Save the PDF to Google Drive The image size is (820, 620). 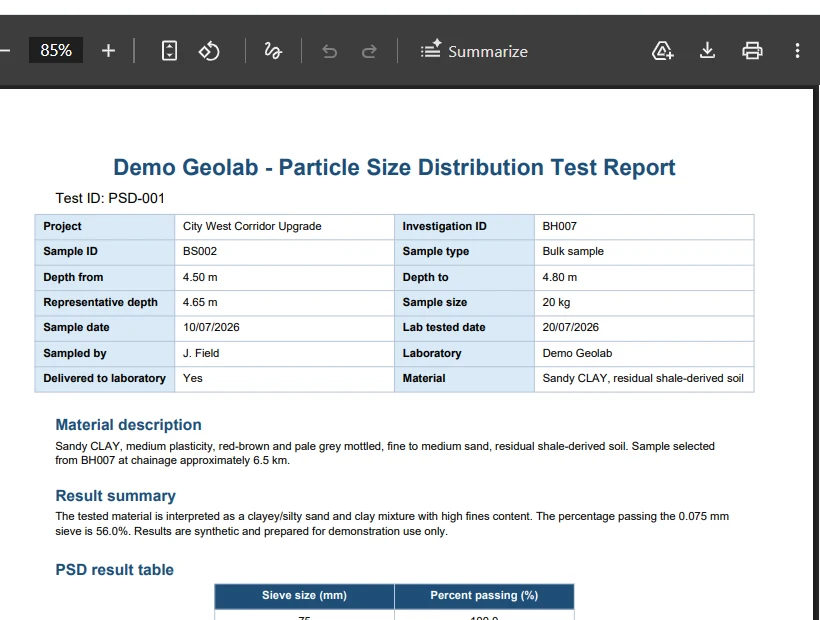(x=662, y=51)
